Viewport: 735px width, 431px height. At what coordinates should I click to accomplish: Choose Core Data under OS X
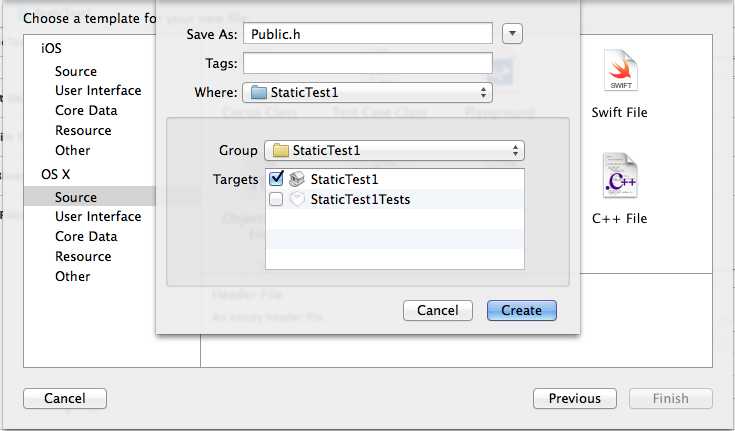pos(86,236)
